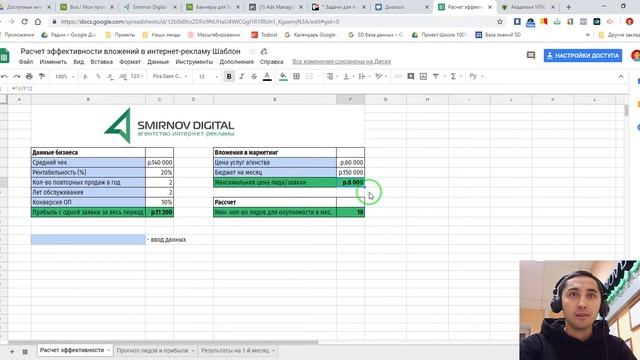640x360 pixels.
Task: Open the Справка menu
Action: (271, 62)
